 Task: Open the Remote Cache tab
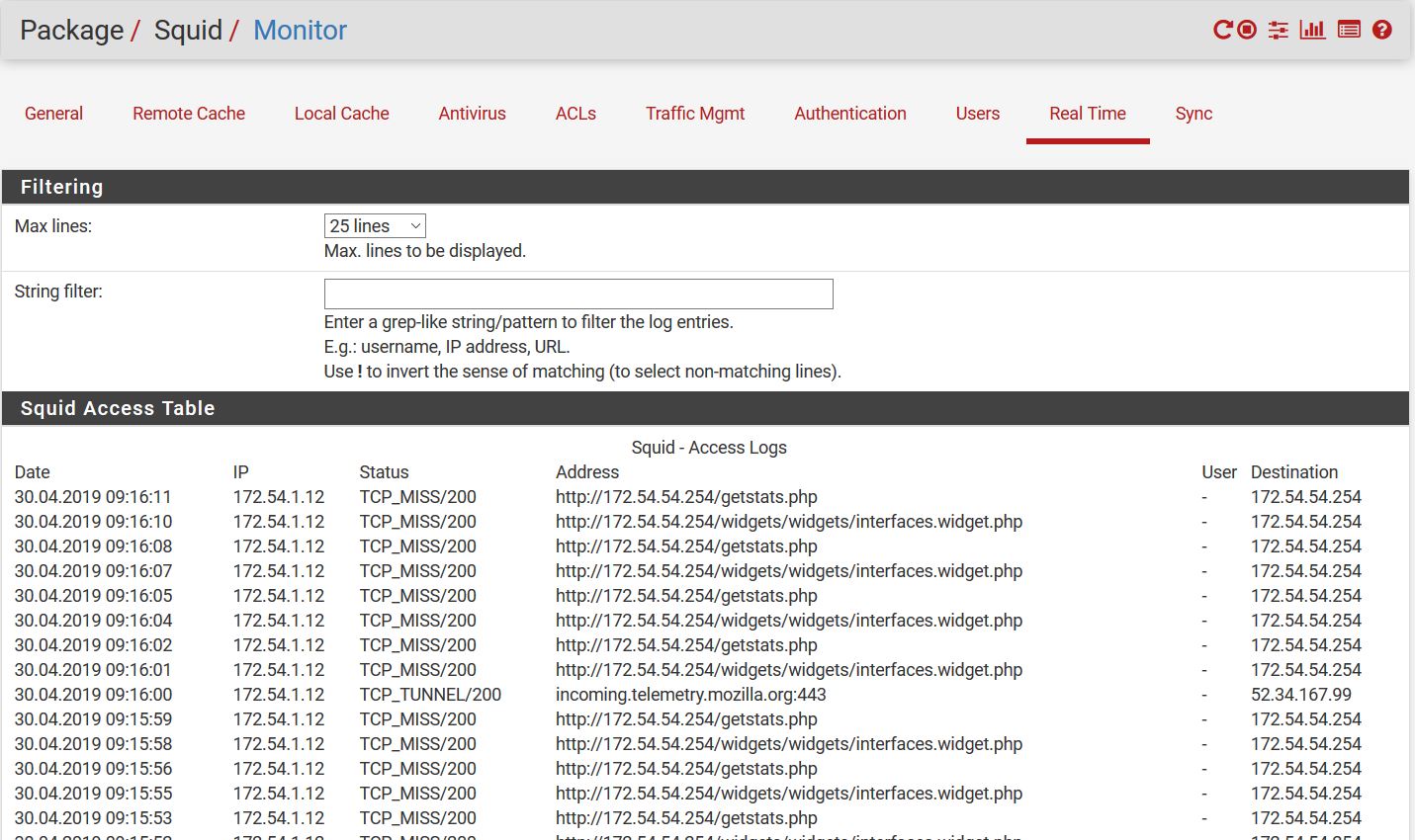(x=189, y=114)
